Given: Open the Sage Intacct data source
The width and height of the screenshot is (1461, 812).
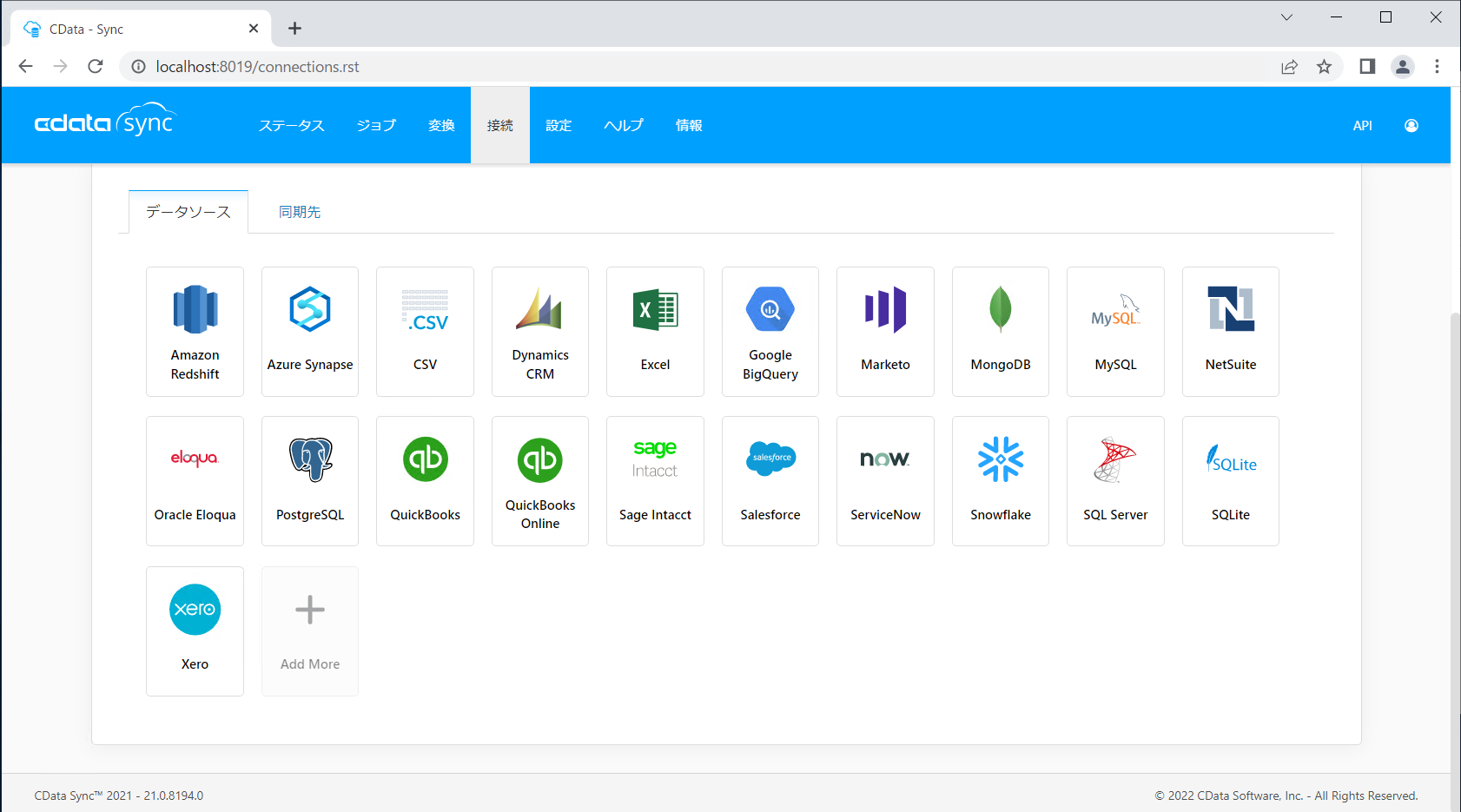Looking at the screenshot, I should pyautogui.click(x=655, y=481).
